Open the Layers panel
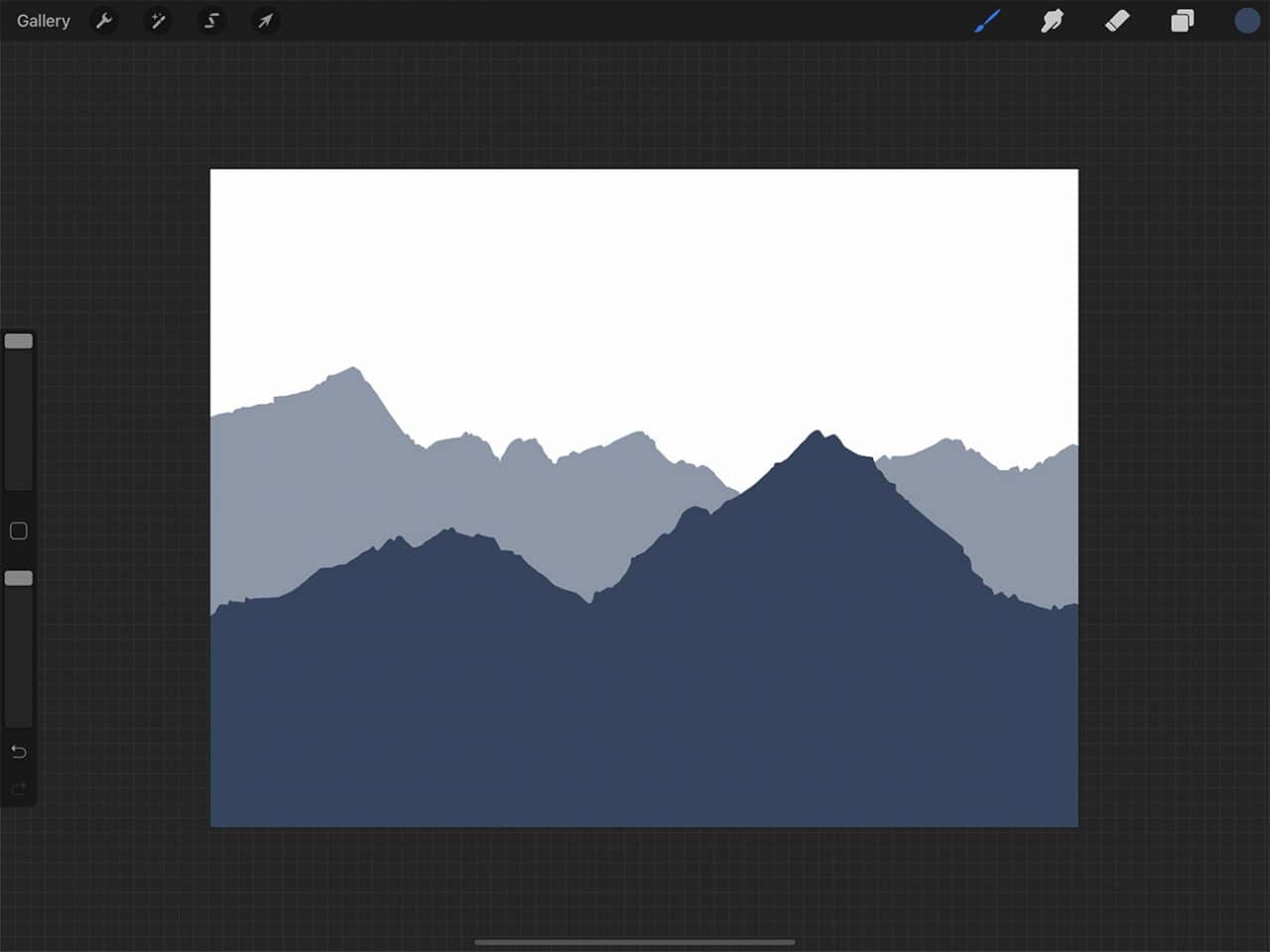 1182,20
